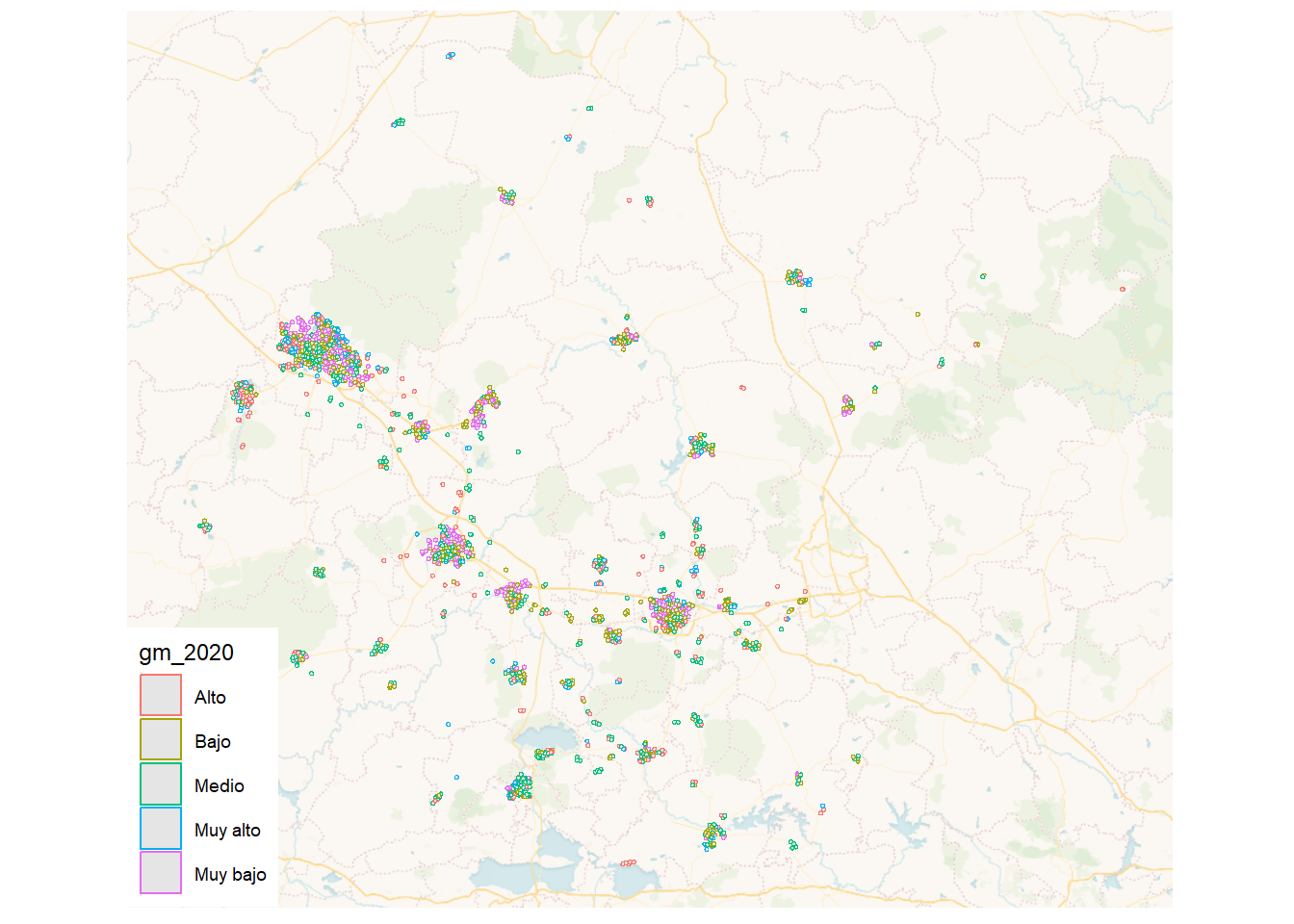
Task: Select the cluster just above the bottom lake
Action: 520,786
